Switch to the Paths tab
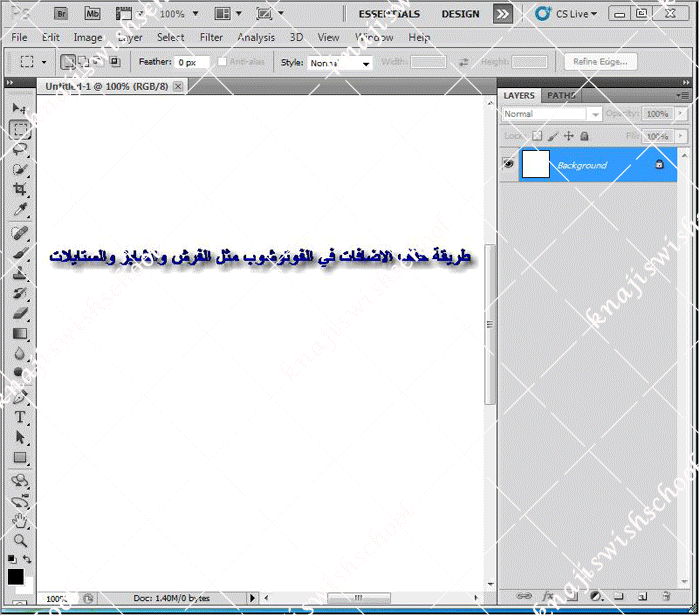 click(561, 96)
